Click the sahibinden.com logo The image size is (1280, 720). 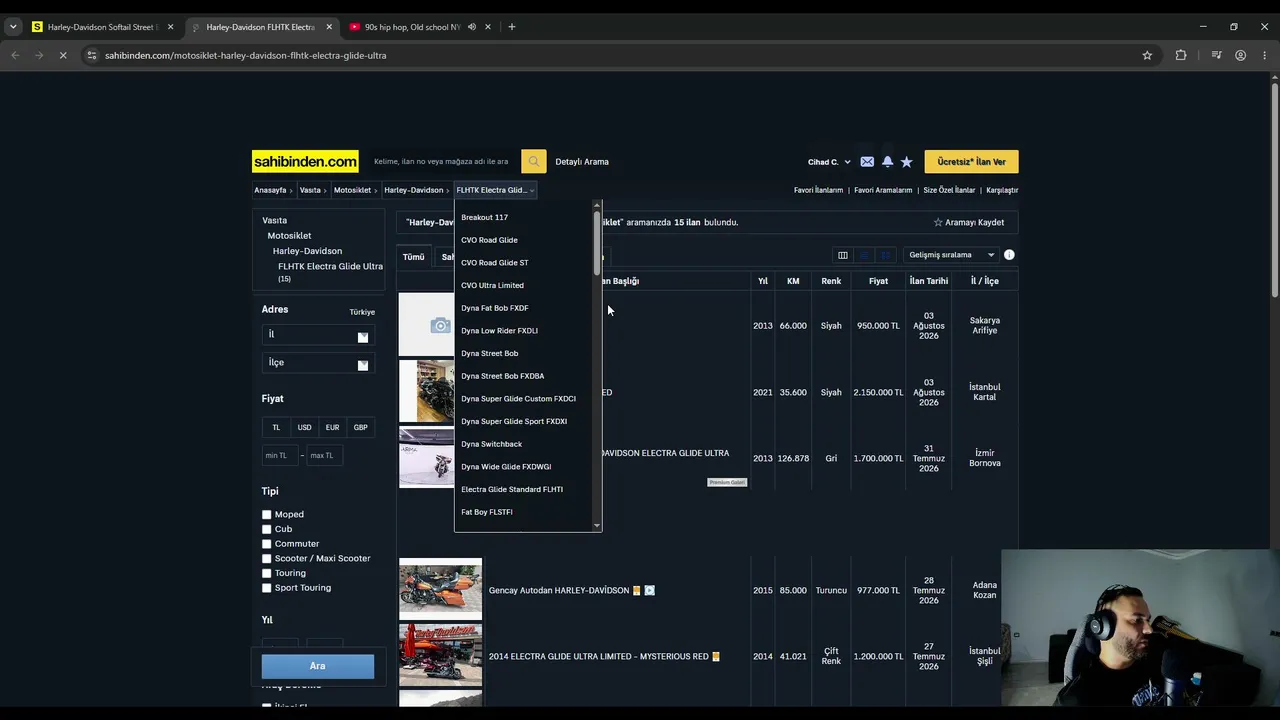pyautogui.click(x=305, y=161)
